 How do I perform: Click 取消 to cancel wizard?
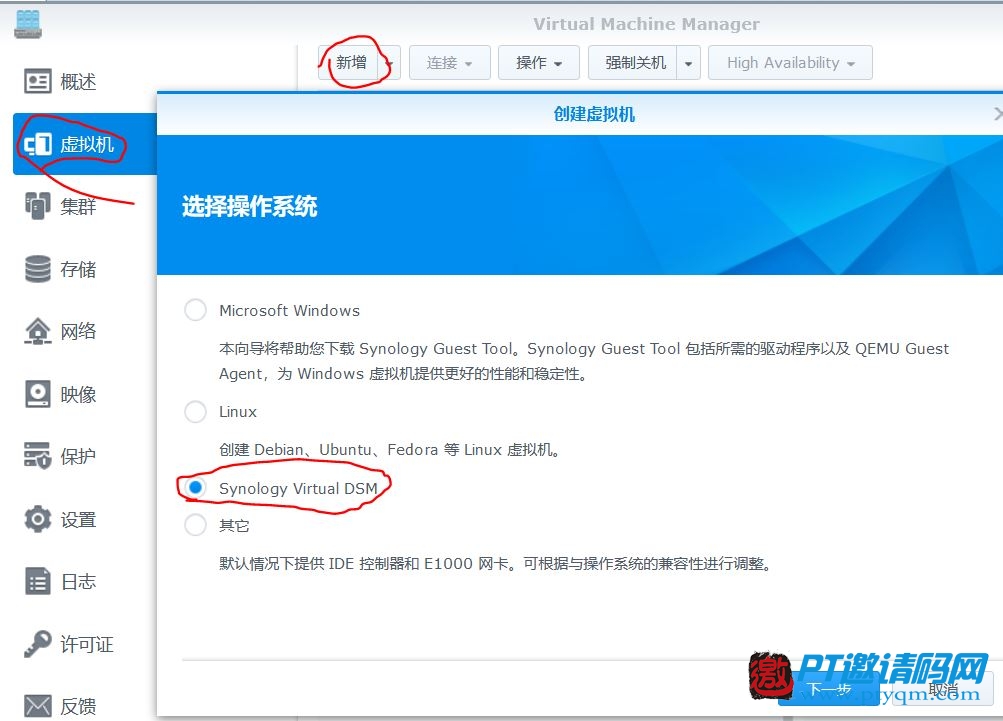pyautogui.click(x=944, y=689)
